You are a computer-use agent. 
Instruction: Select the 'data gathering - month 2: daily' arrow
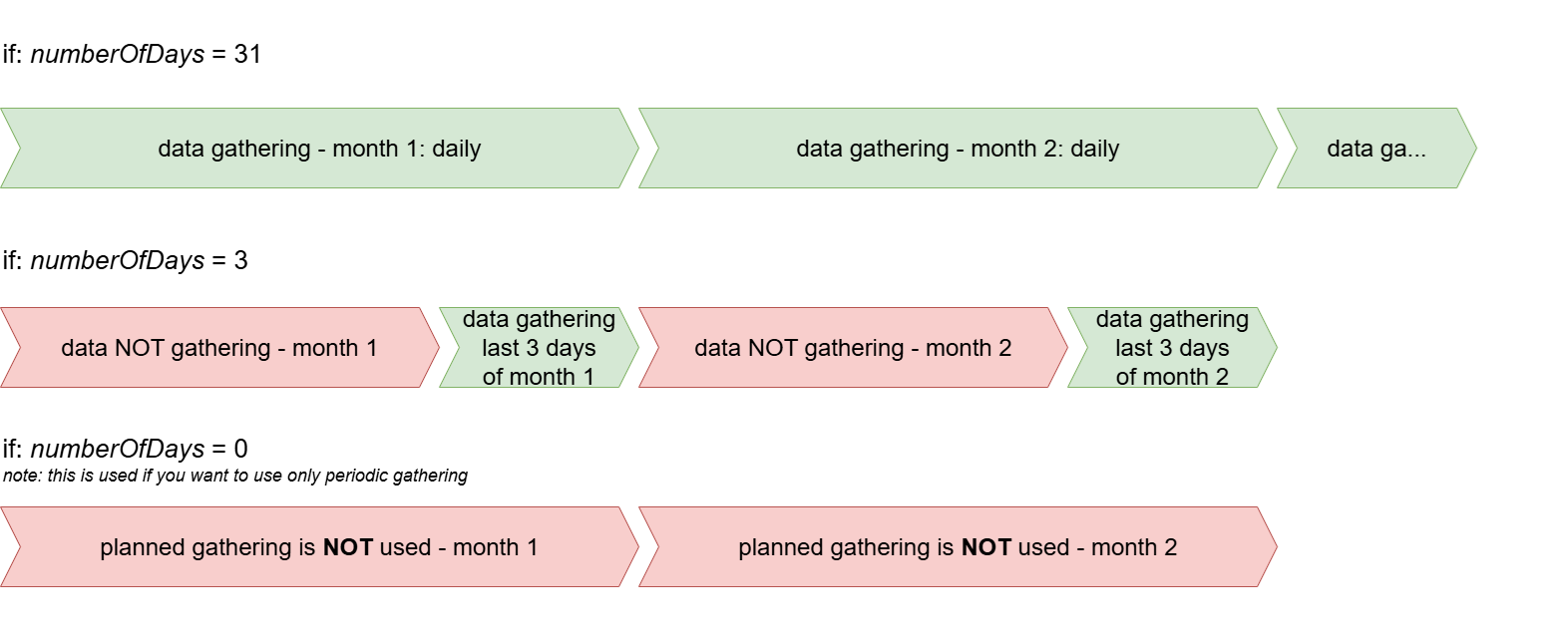click(x=958, y=149)
